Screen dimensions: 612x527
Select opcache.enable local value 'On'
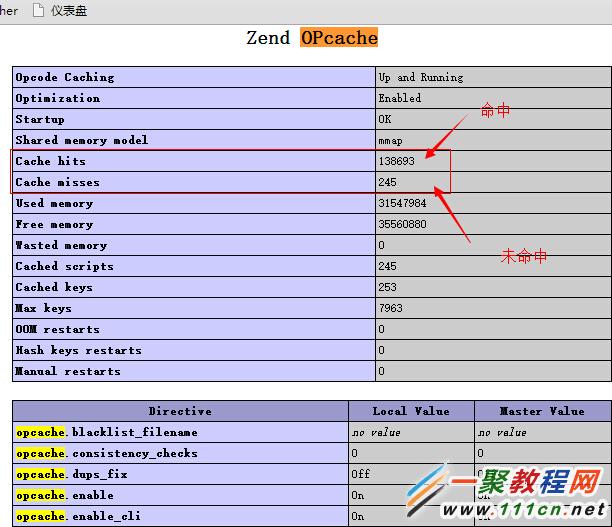pos(358,495)
